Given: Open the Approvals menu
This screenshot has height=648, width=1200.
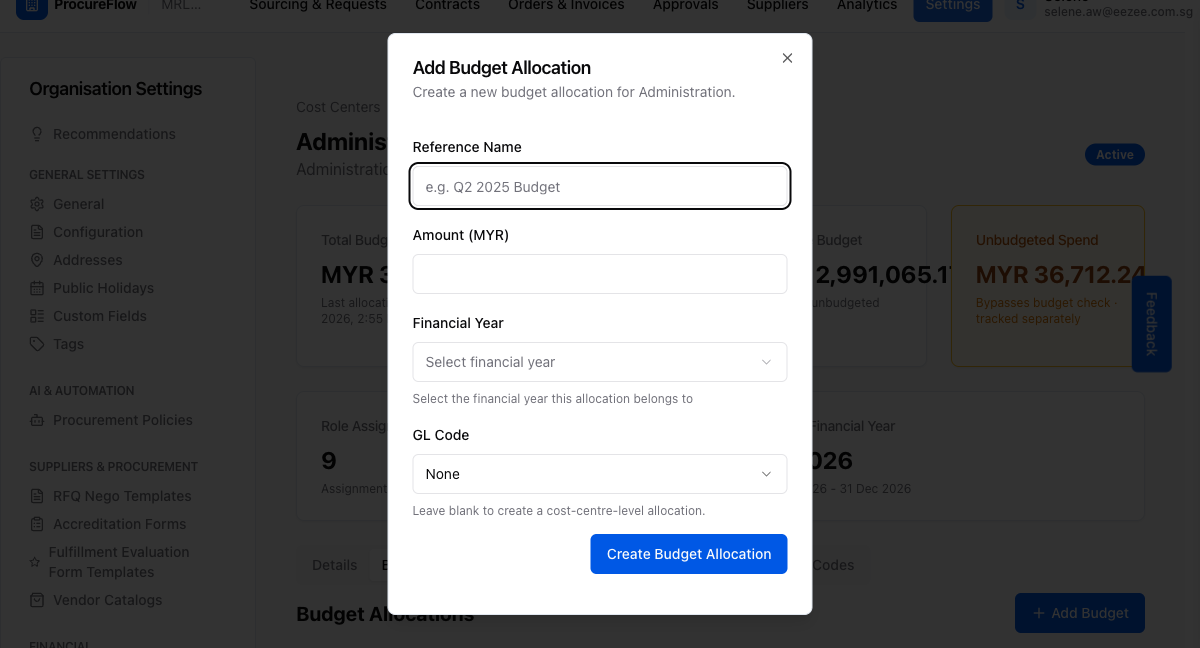Looking at the screenshot, I should [685, 6].
